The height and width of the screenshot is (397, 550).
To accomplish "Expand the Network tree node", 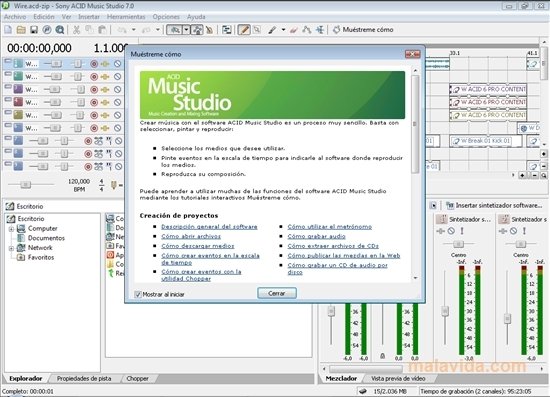I will click(11, 248).
